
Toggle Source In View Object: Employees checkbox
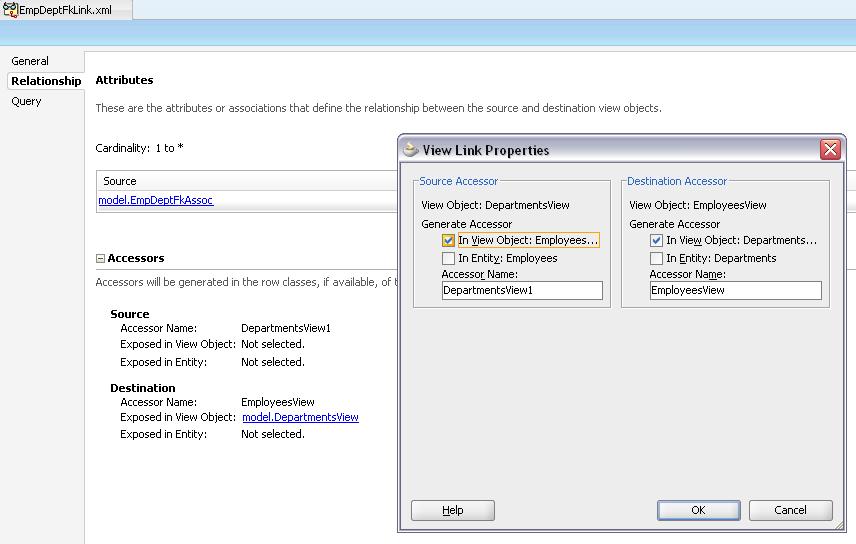(448, 240)
